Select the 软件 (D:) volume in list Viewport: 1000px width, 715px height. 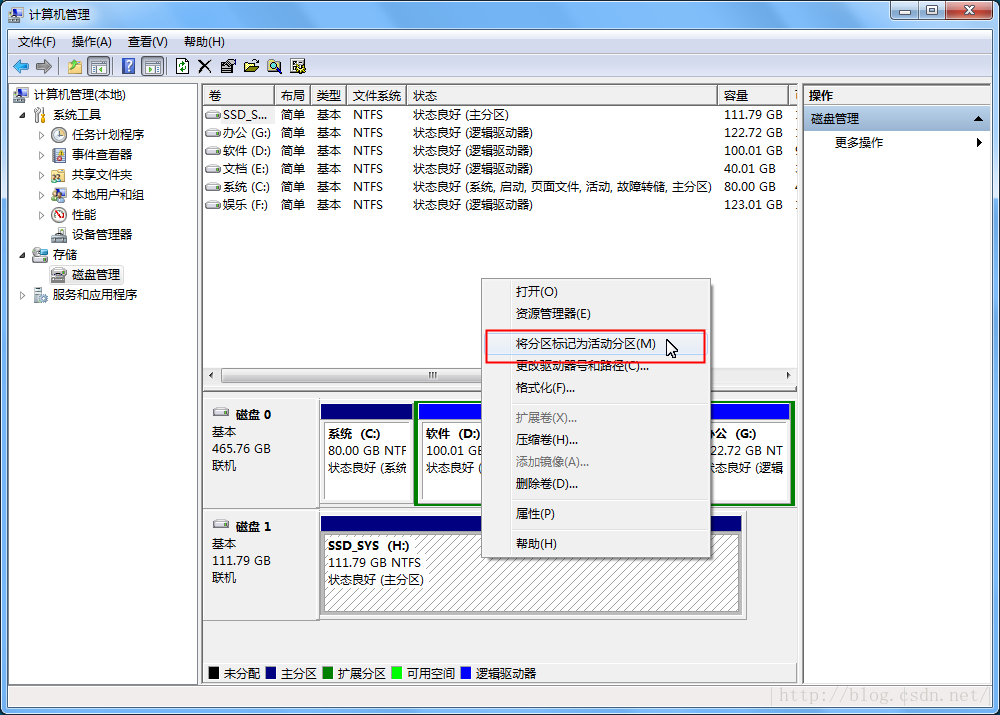pyautogui.click(x=500, y=151)
